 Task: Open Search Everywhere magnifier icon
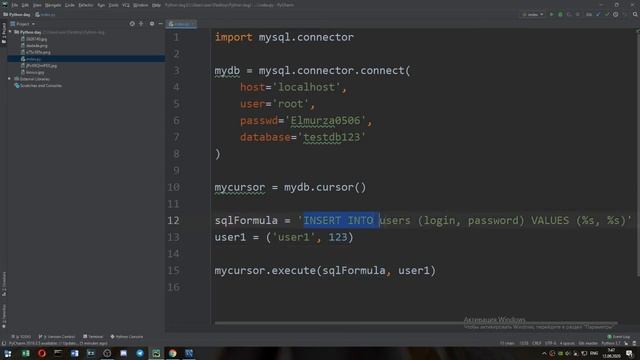pyautogui.click(x=635, y=14)
